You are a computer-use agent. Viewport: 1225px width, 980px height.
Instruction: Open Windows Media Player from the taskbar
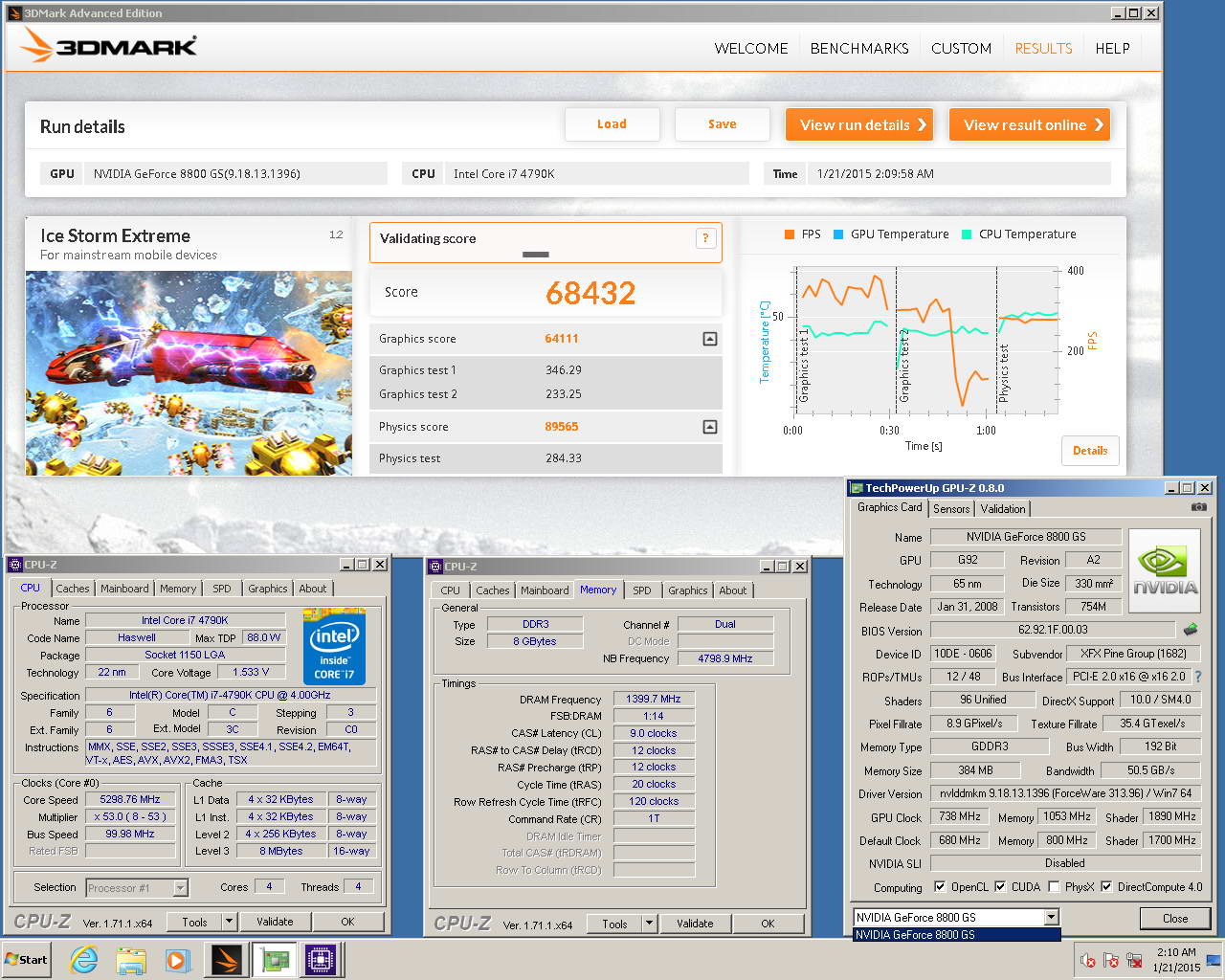[x=177, y=960]
